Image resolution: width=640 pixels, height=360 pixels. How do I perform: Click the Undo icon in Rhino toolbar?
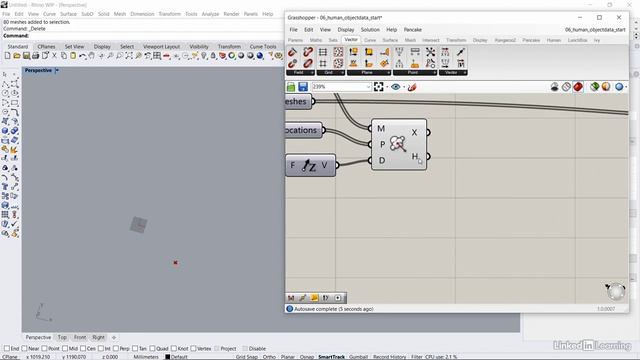point(82,56)
